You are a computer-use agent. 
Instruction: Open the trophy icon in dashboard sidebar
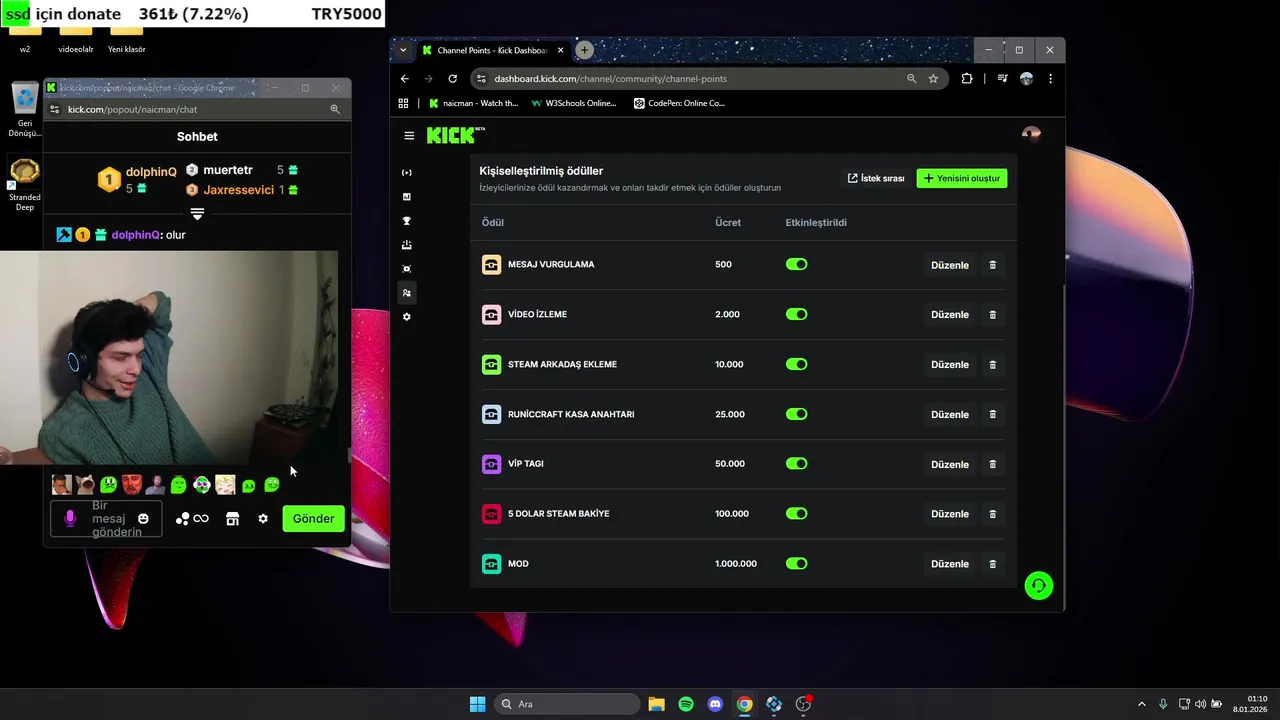pos(406,221)
